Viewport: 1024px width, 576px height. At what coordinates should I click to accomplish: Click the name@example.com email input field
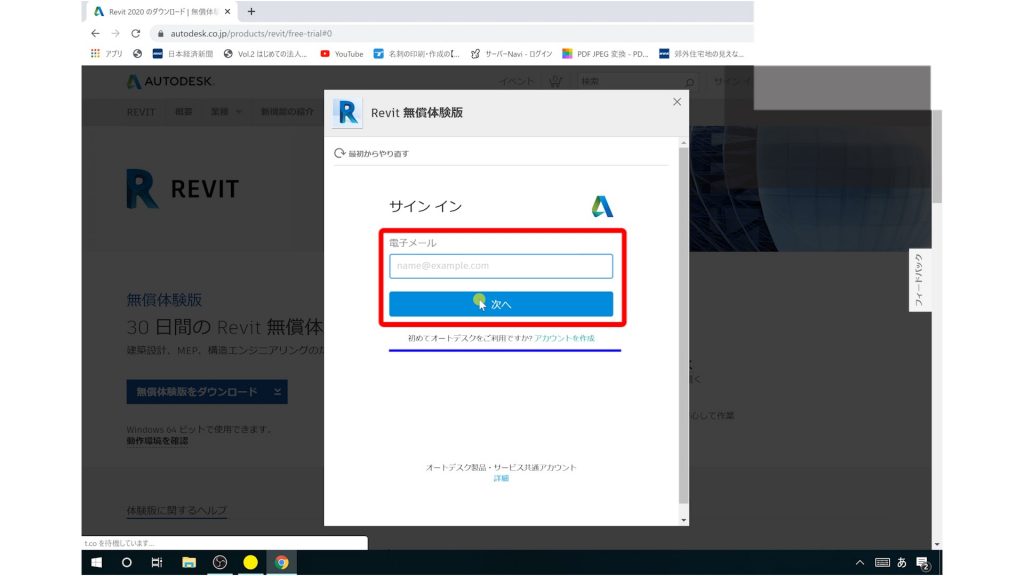(x=500, y=266)
